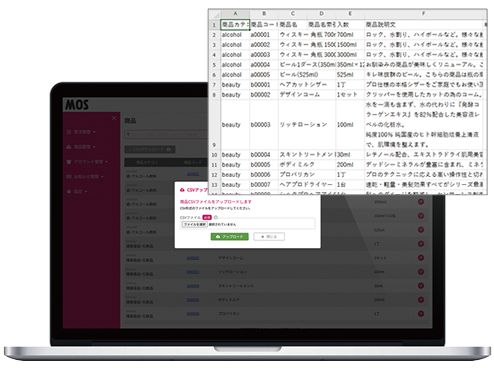
Task: Open product code link b00002
Action: [x=193, y=258]
